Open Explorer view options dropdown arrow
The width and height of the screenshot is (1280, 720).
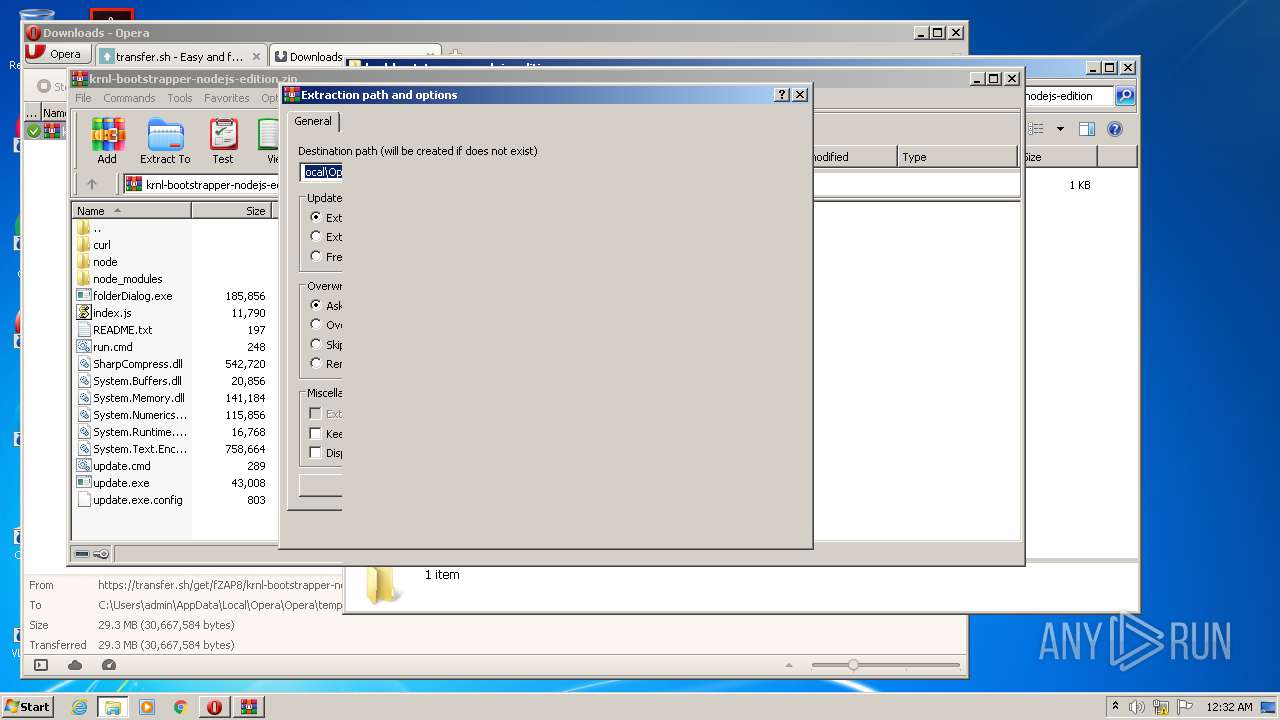click(x=1060, y=129)
